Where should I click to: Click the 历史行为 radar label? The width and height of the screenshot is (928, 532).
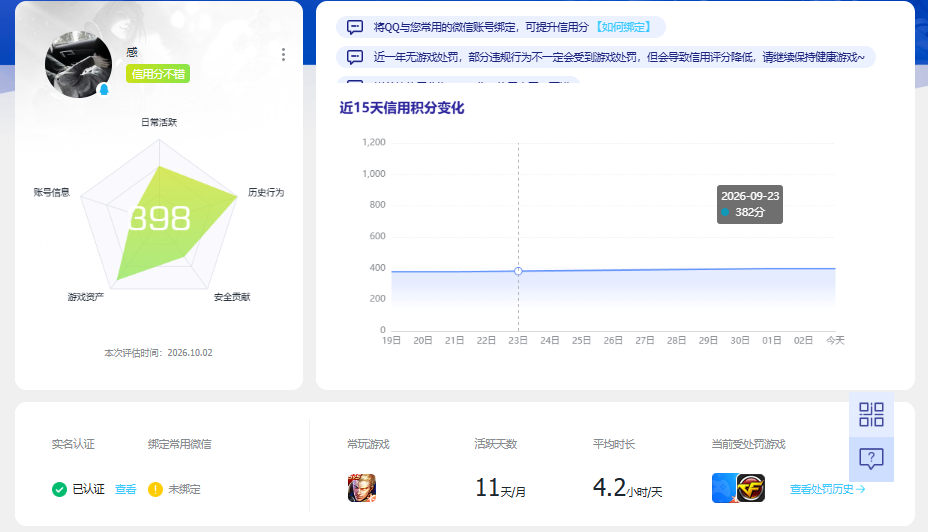(x=266, y=192)
